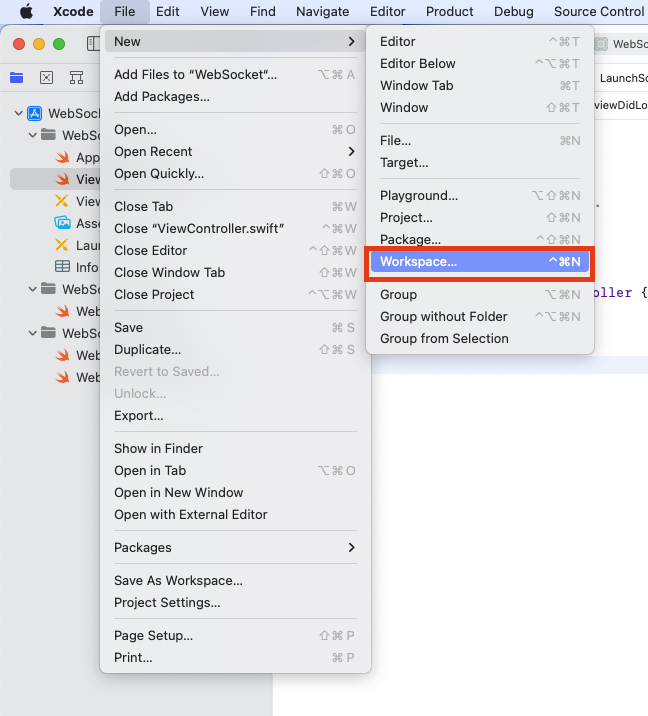Choose Open in New Window
Image resolution: width=648 pixels, height=716 pixels.
click(234, 492)
